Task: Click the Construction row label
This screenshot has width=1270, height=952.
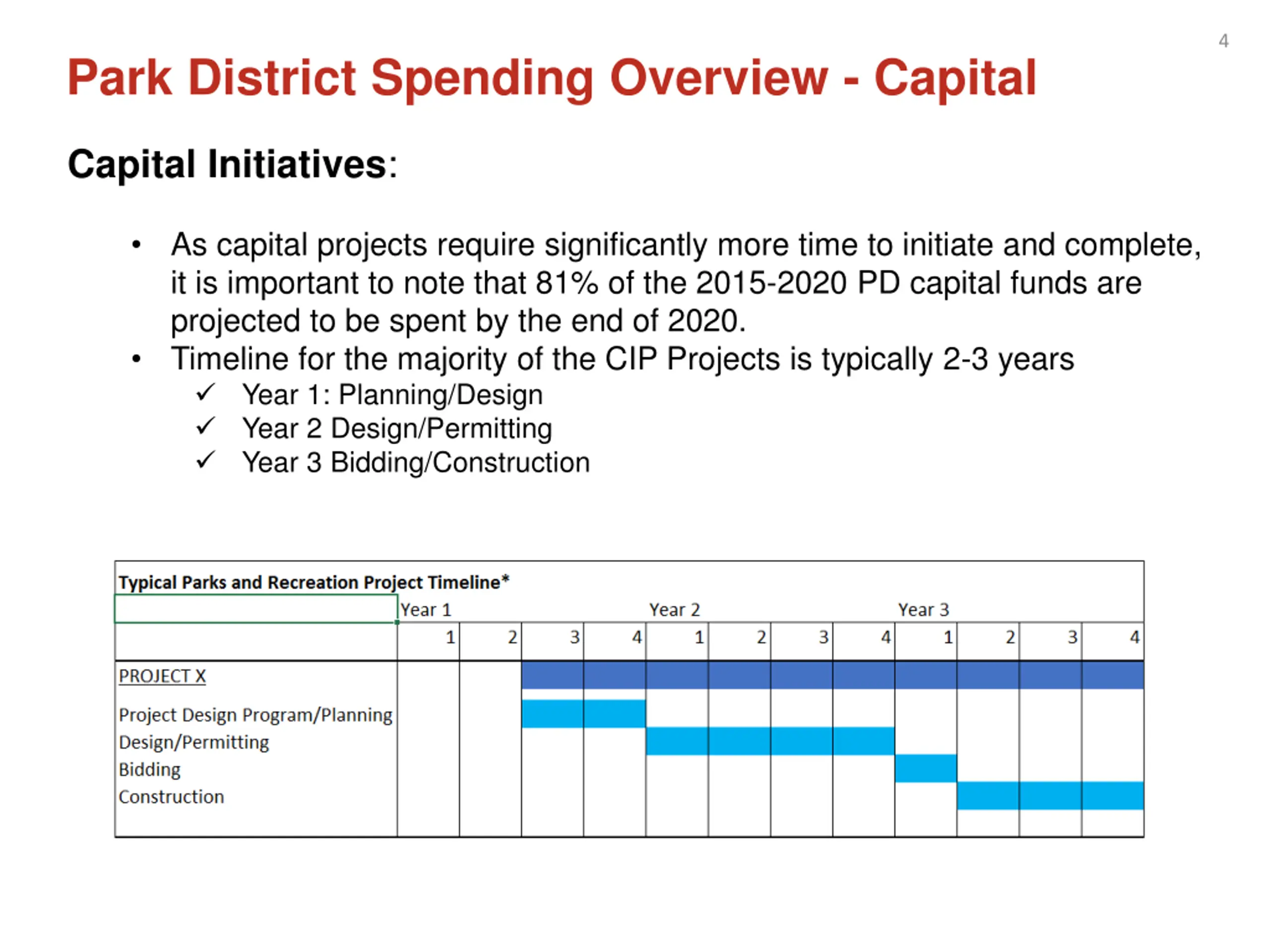Action: [172, 796]
